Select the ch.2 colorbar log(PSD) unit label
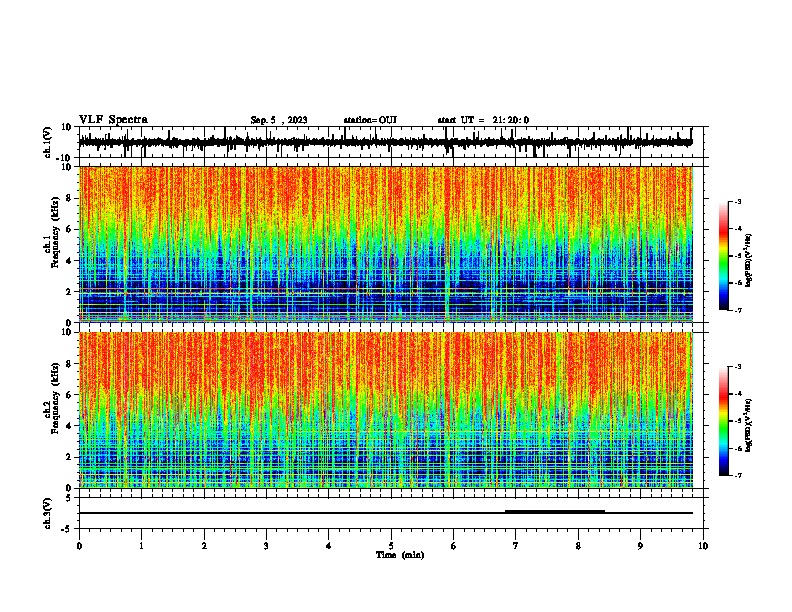The image size is (792, 612). click(x=748, y=425)
